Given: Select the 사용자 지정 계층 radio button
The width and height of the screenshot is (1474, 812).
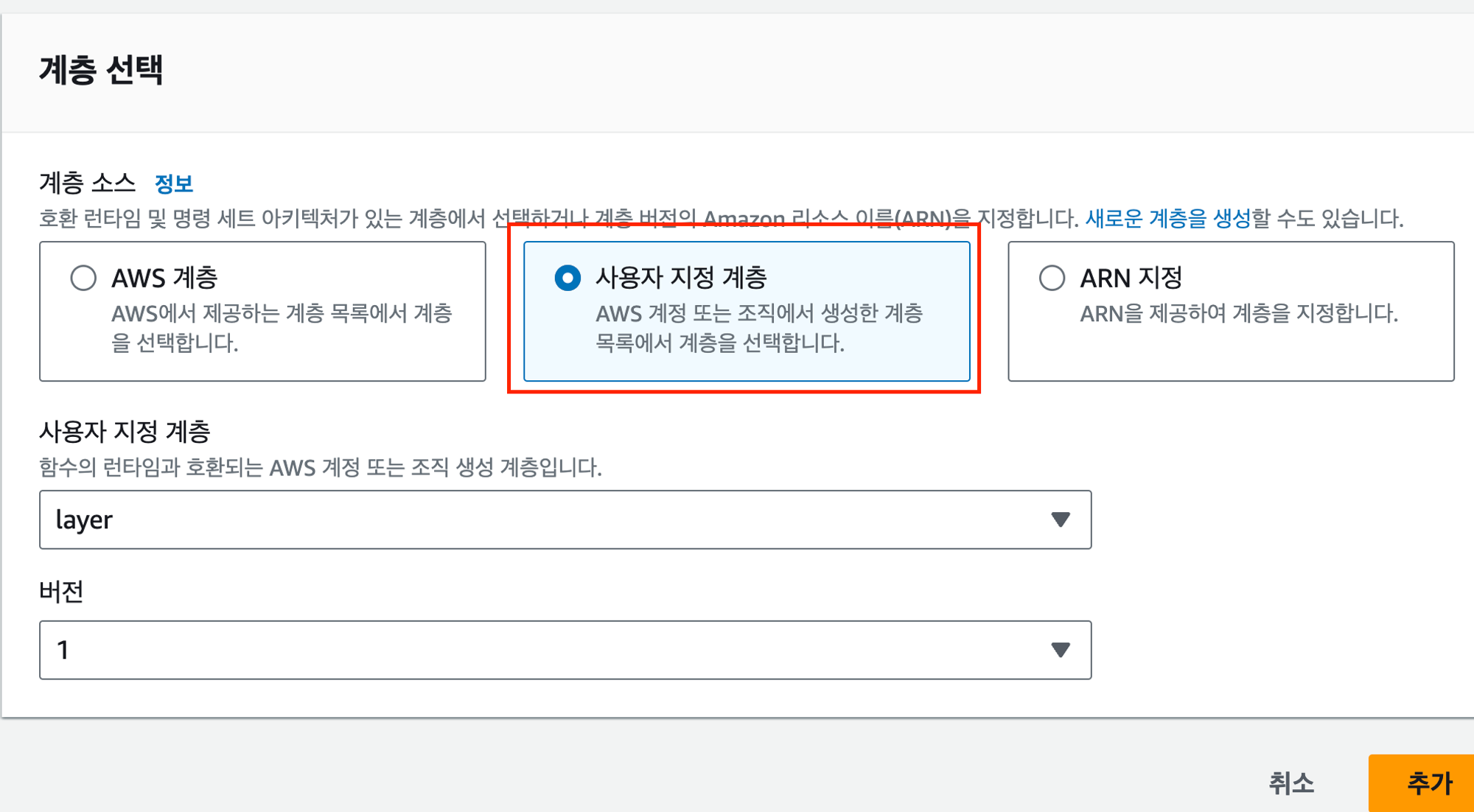Looking at the screenshot, I should pos(567,278).
